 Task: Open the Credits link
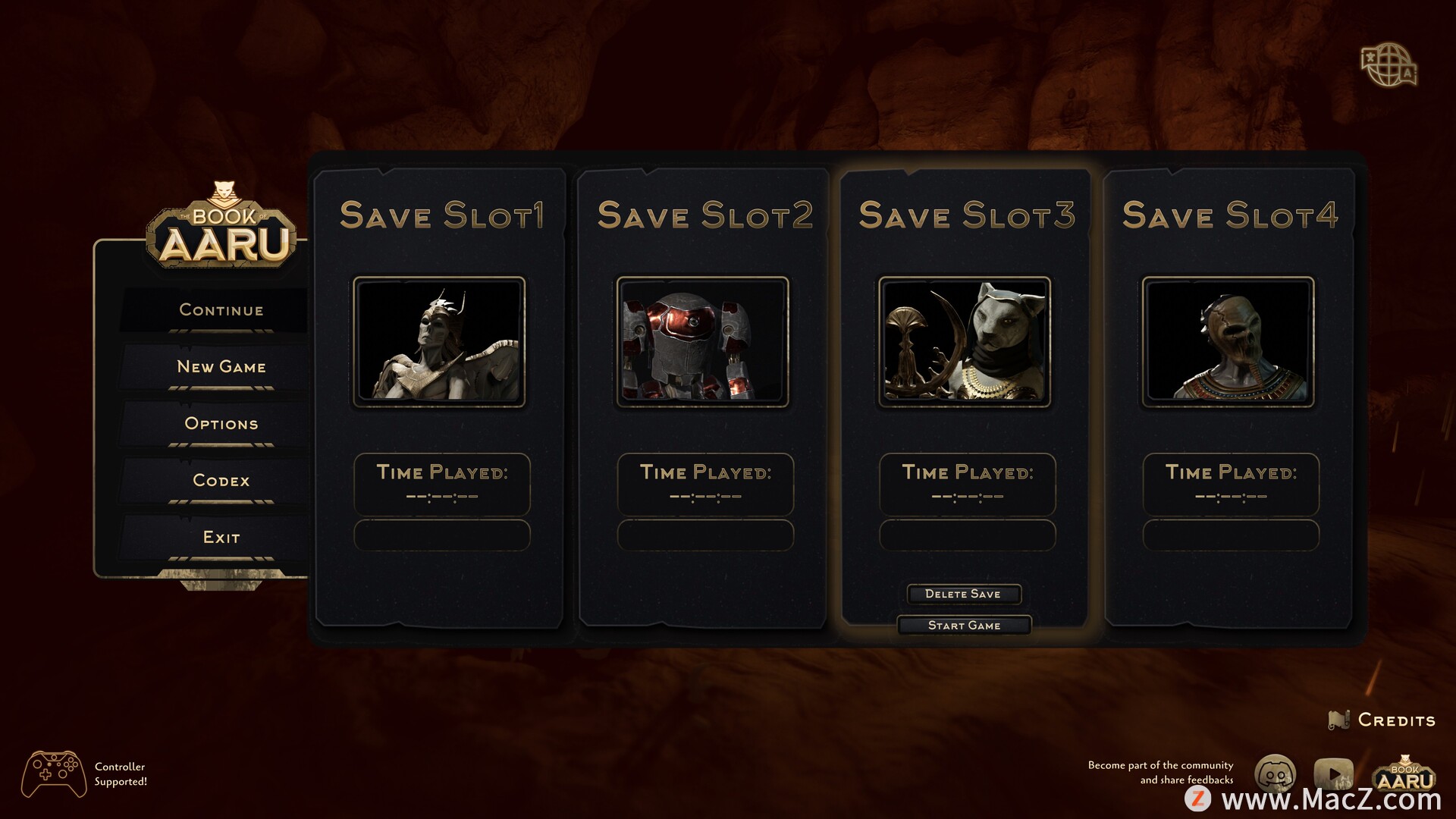[x=1396, y=720]
